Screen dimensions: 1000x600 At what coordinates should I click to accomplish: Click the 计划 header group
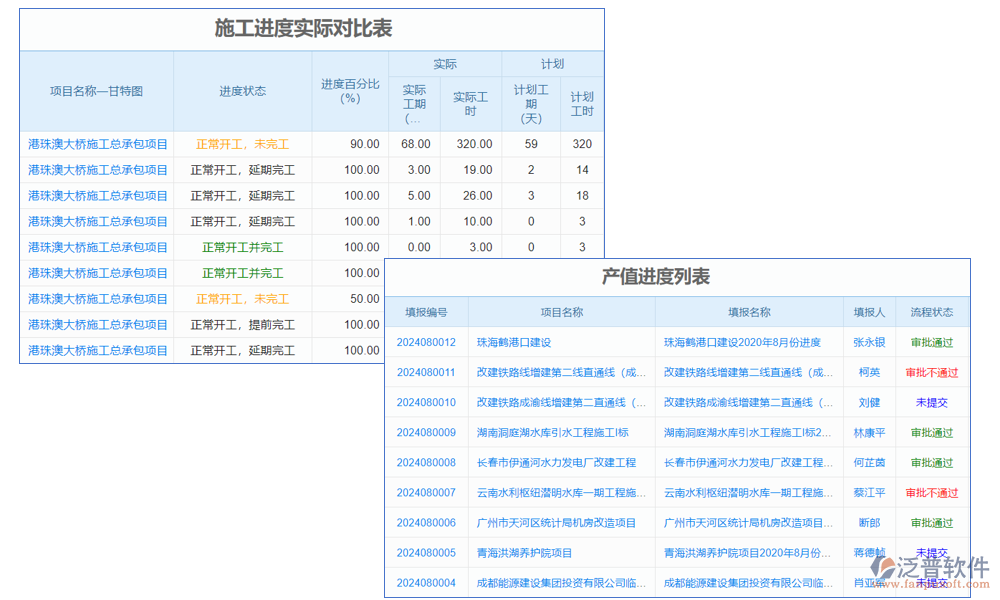(x=552, y=63)
